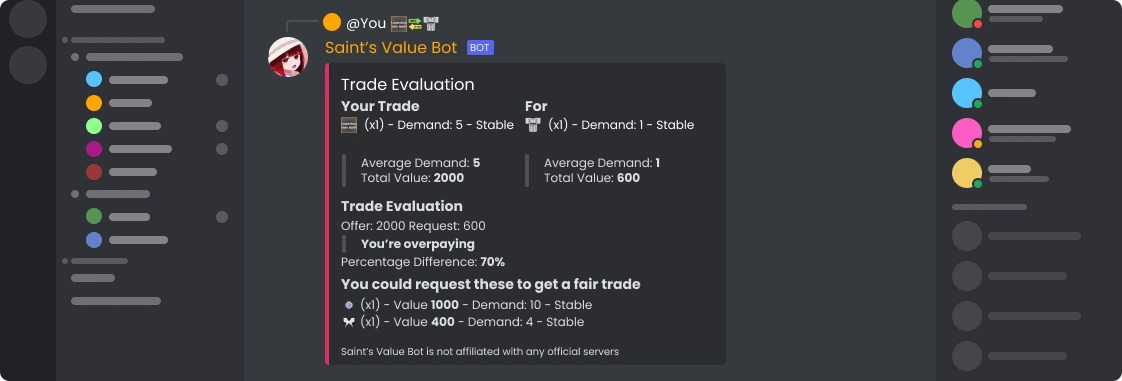Click the trade arrows emoji in reply
This screenshot has width=1122, height=381.
(415, 24)
